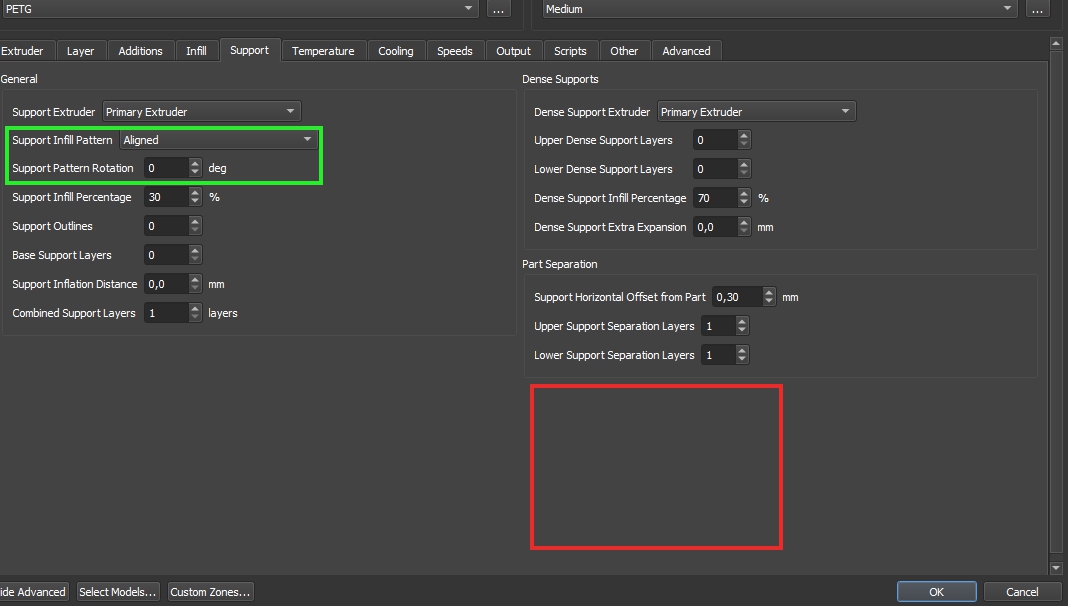Switch to the Infill tab
The height and width of the screenshot is (606, 1068).
[196, 51]
